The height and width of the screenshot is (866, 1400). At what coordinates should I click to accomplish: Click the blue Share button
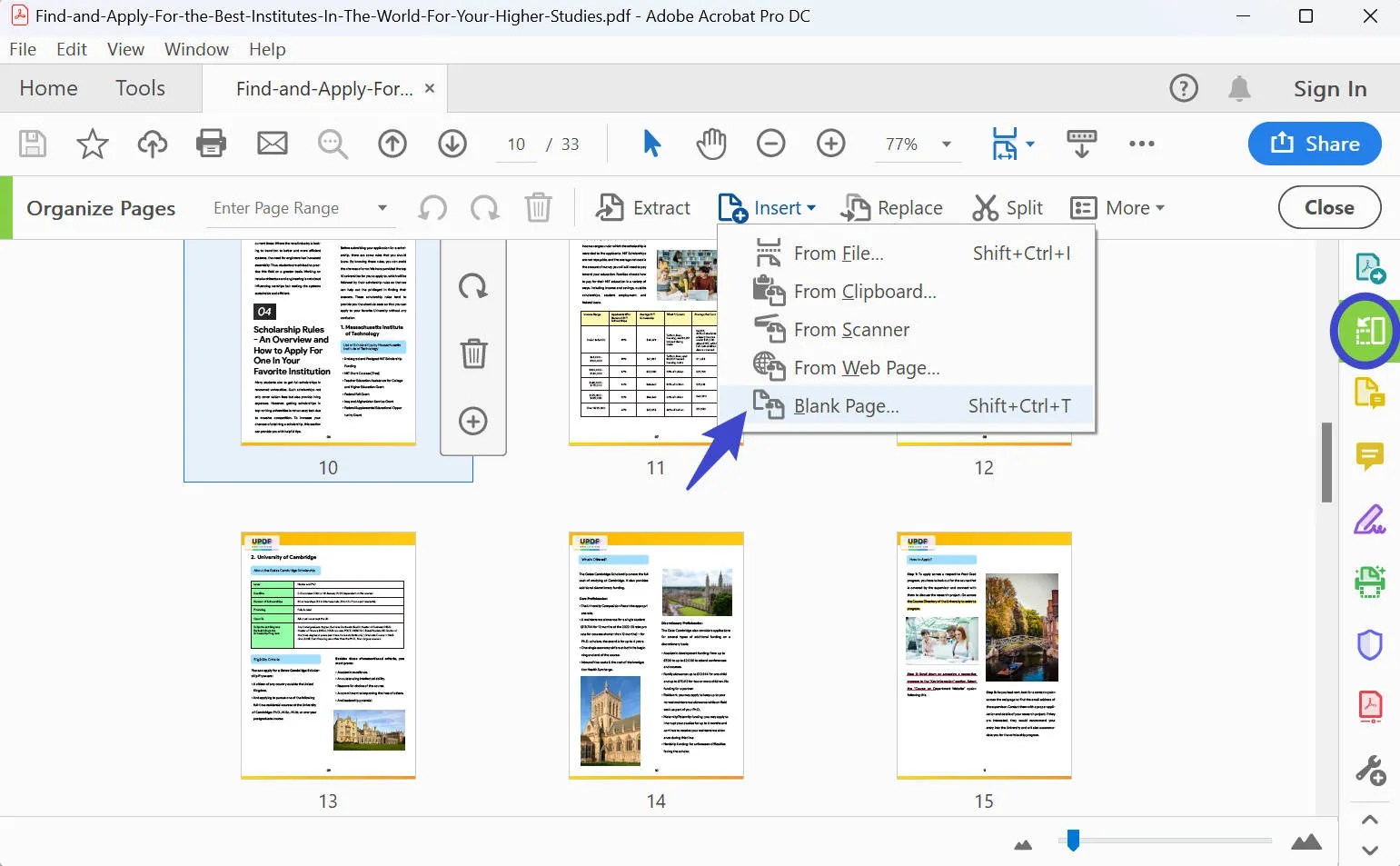1314,144
